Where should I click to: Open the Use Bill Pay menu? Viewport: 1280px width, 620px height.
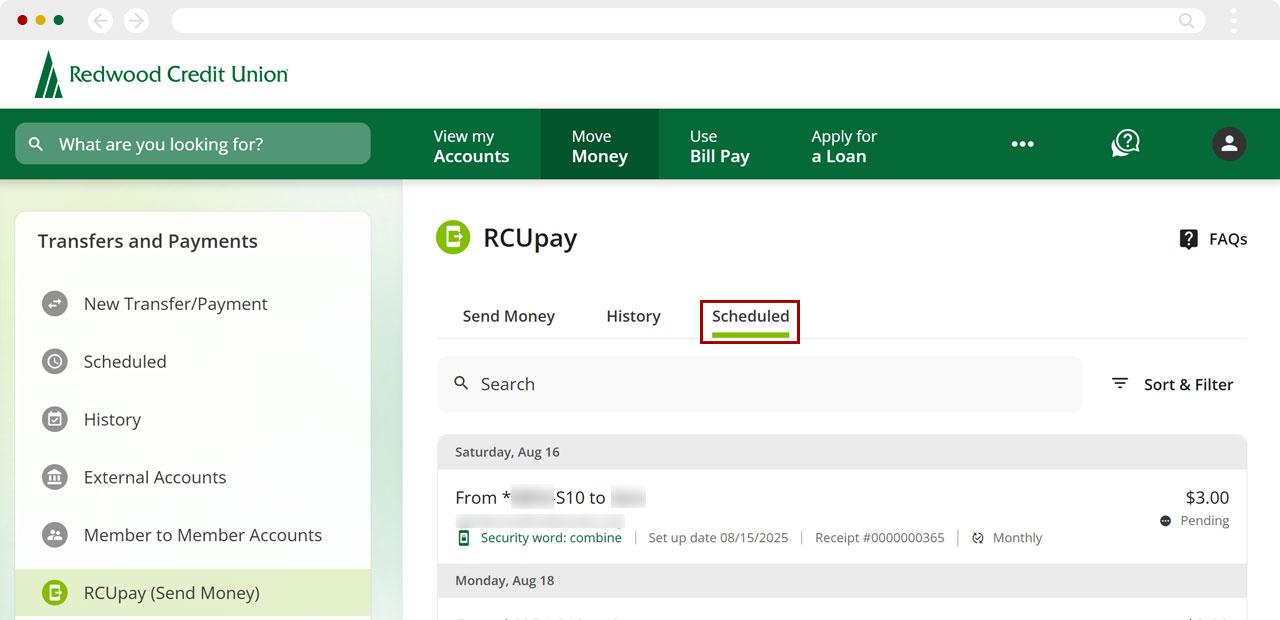(x=719, y=146)
